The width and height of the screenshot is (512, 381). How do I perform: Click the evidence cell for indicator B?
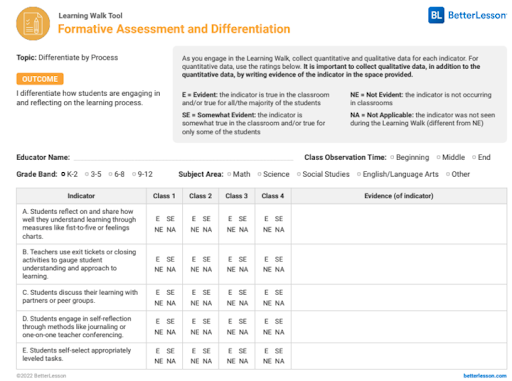[x=399, y=264]
